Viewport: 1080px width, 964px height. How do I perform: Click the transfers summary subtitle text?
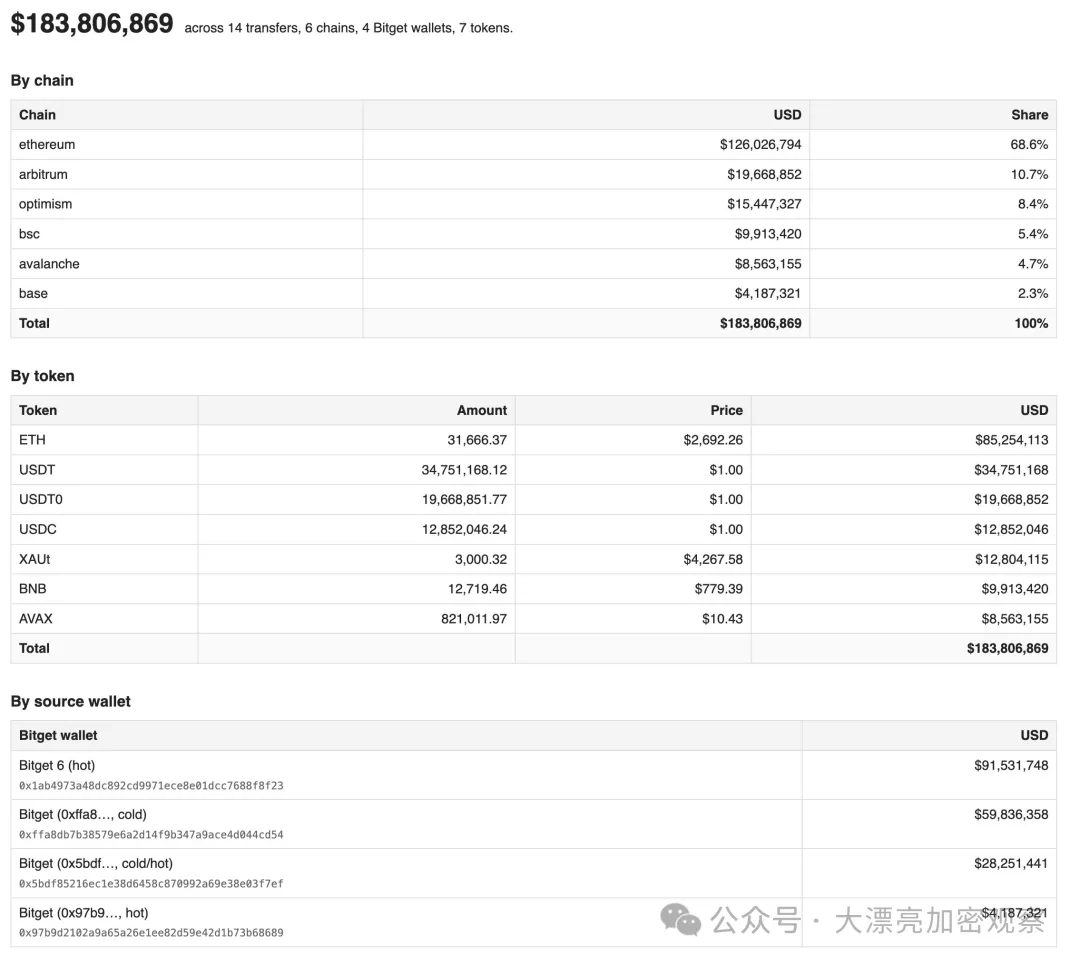(349, 28)
